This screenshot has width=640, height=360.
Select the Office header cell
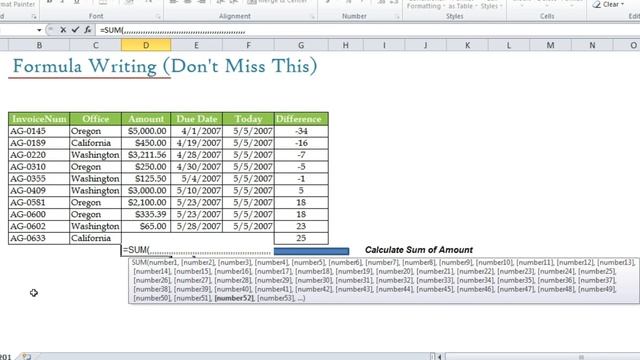click(x=96, y=119)
